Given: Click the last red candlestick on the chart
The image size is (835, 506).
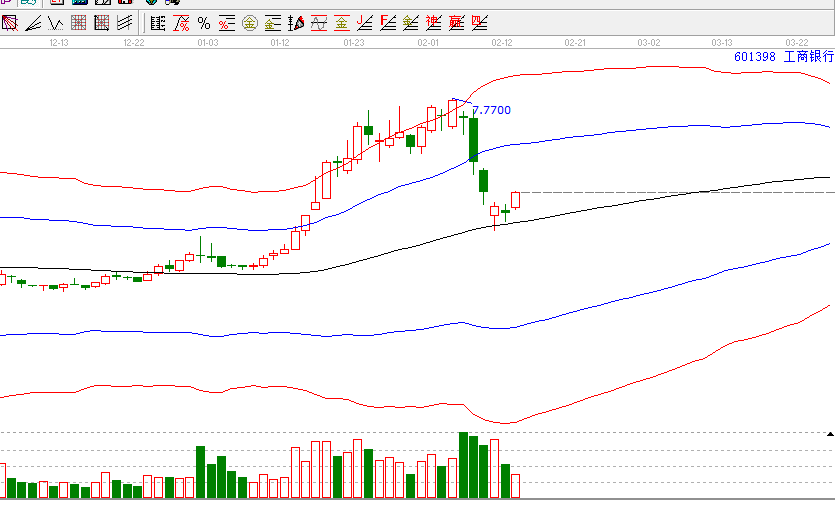Looking at the screenshot, I should [x=515, y=200].
